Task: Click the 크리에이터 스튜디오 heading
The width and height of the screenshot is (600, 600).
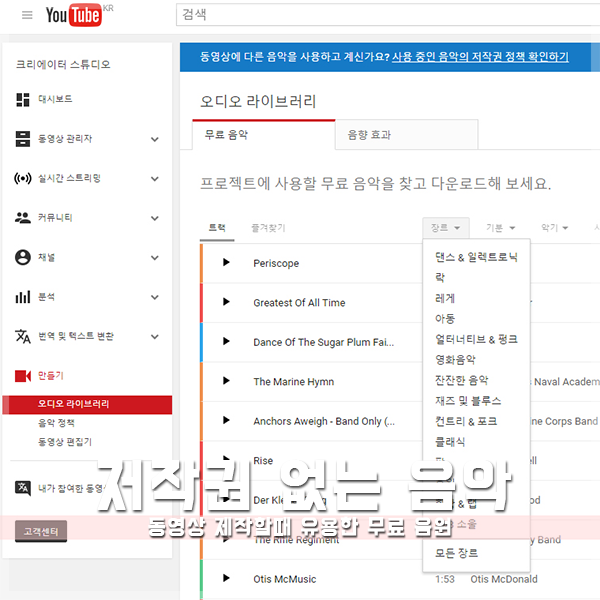Action: 63,64
